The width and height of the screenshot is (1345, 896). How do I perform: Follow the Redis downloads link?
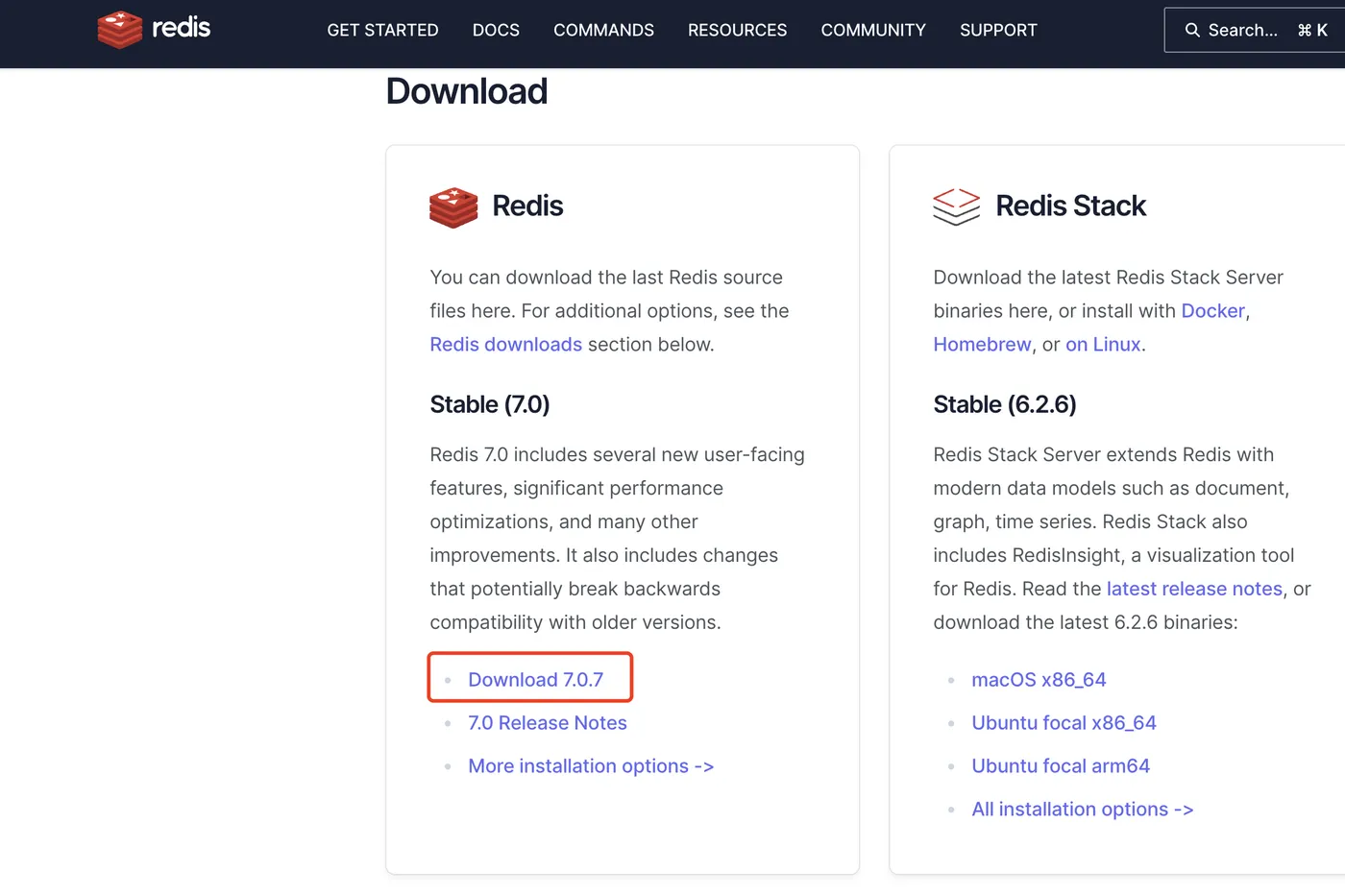(506, 344)
